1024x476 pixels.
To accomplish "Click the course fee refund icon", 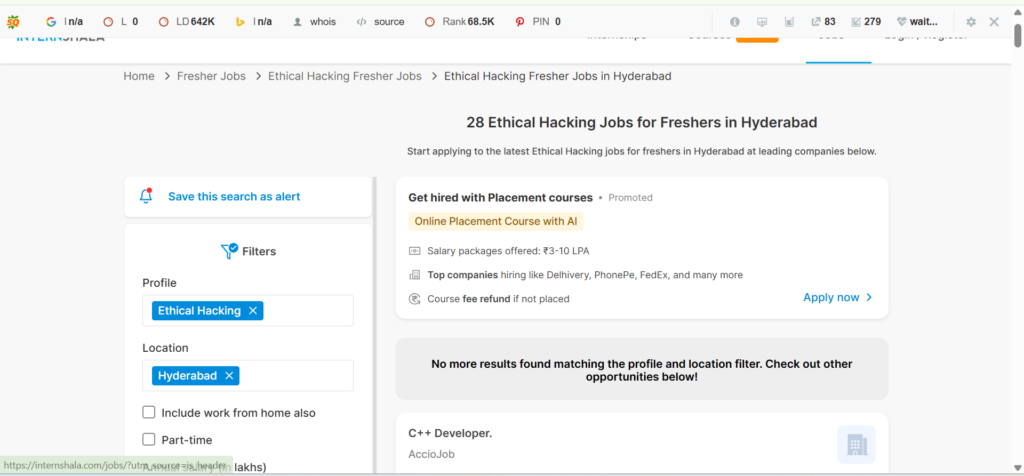I will 414,299.
